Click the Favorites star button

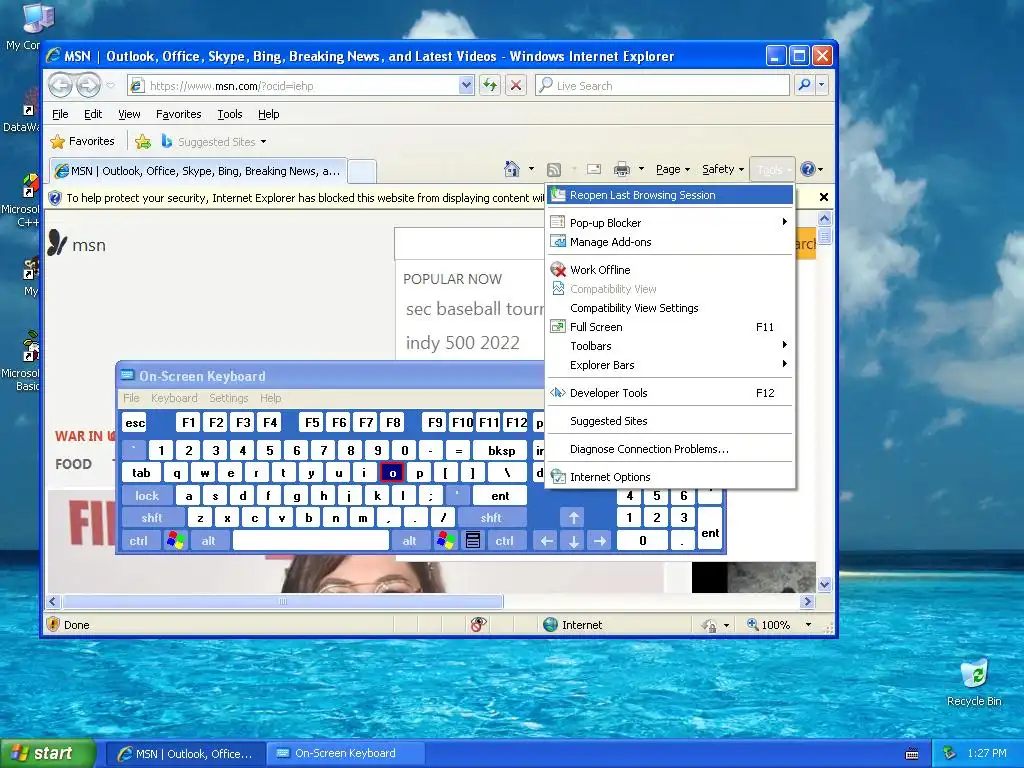coord(82,141)
